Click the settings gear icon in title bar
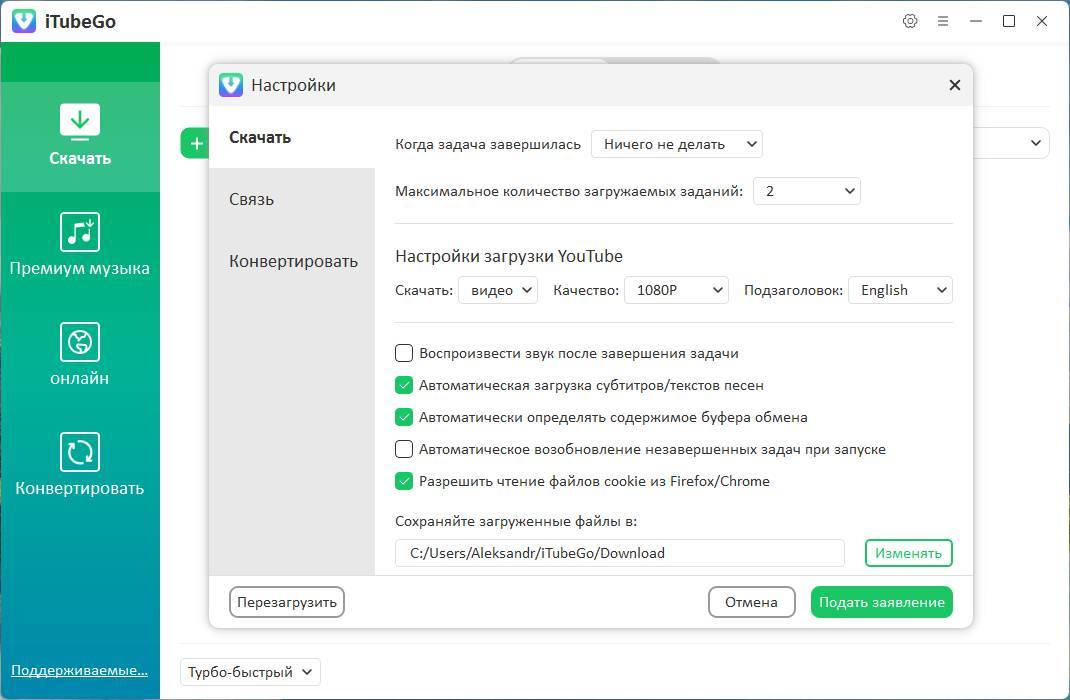 (x=910, y=21)
